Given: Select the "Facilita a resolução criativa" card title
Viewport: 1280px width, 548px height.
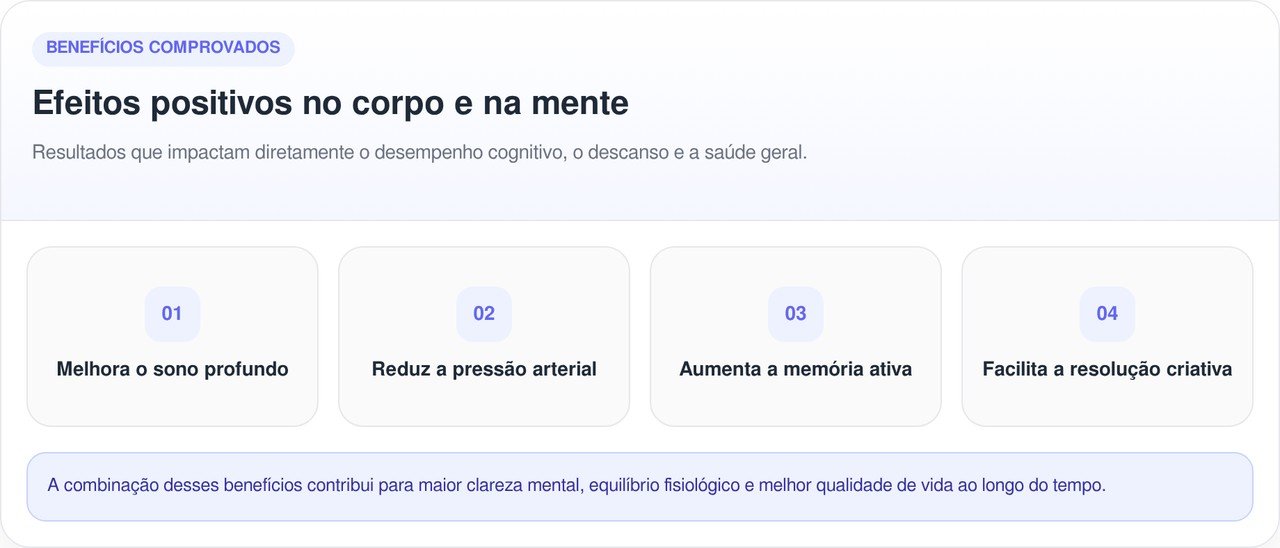Looking at the screenshot, I should (x=1107, y=369).
